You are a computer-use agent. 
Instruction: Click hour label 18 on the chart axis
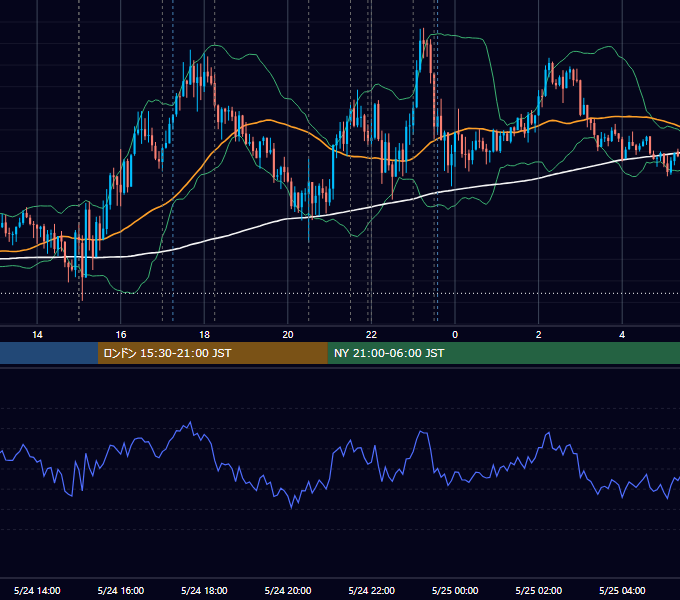tap(204, 335)
